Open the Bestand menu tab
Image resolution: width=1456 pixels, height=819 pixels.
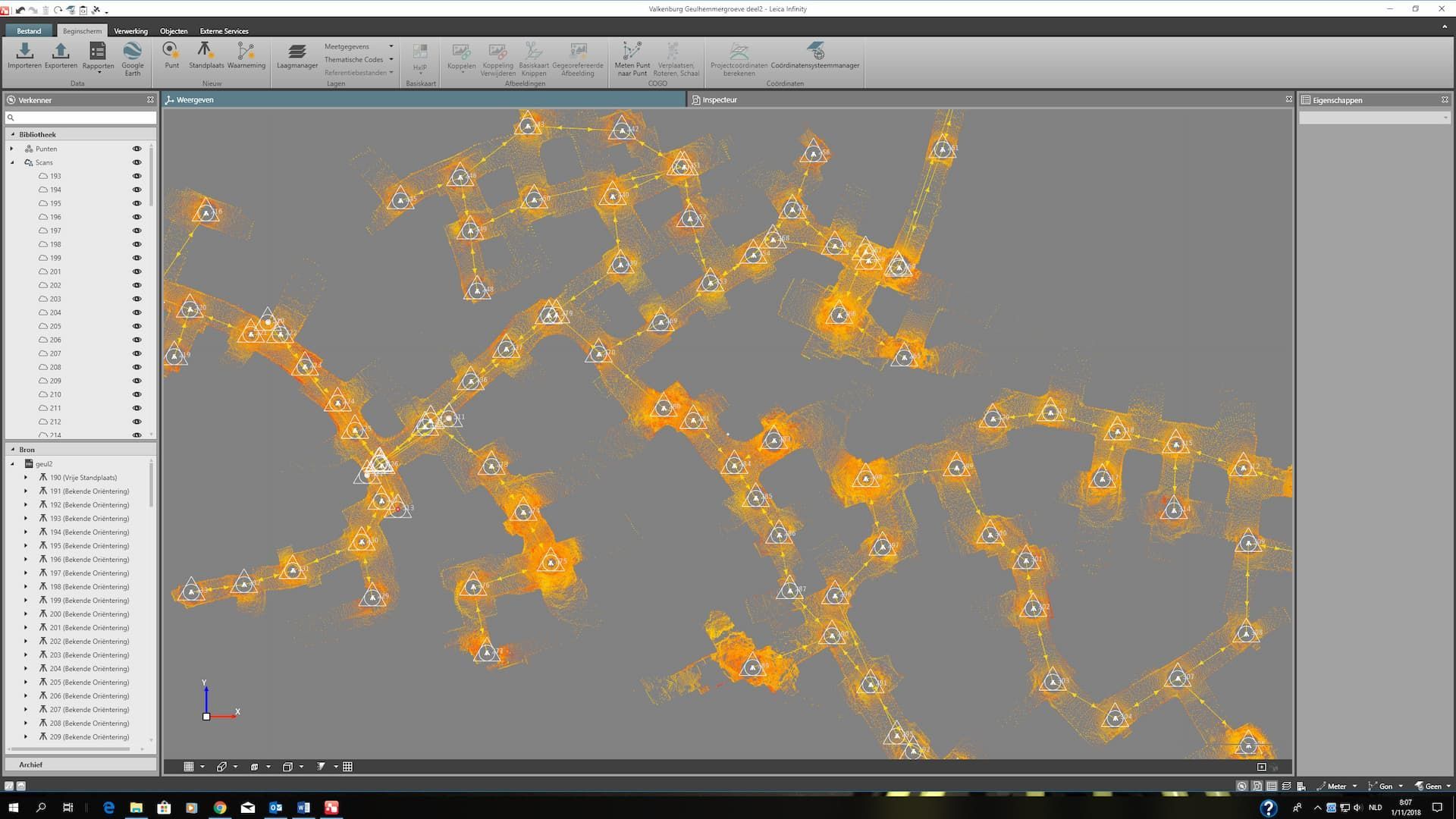(x=29, y=31)
